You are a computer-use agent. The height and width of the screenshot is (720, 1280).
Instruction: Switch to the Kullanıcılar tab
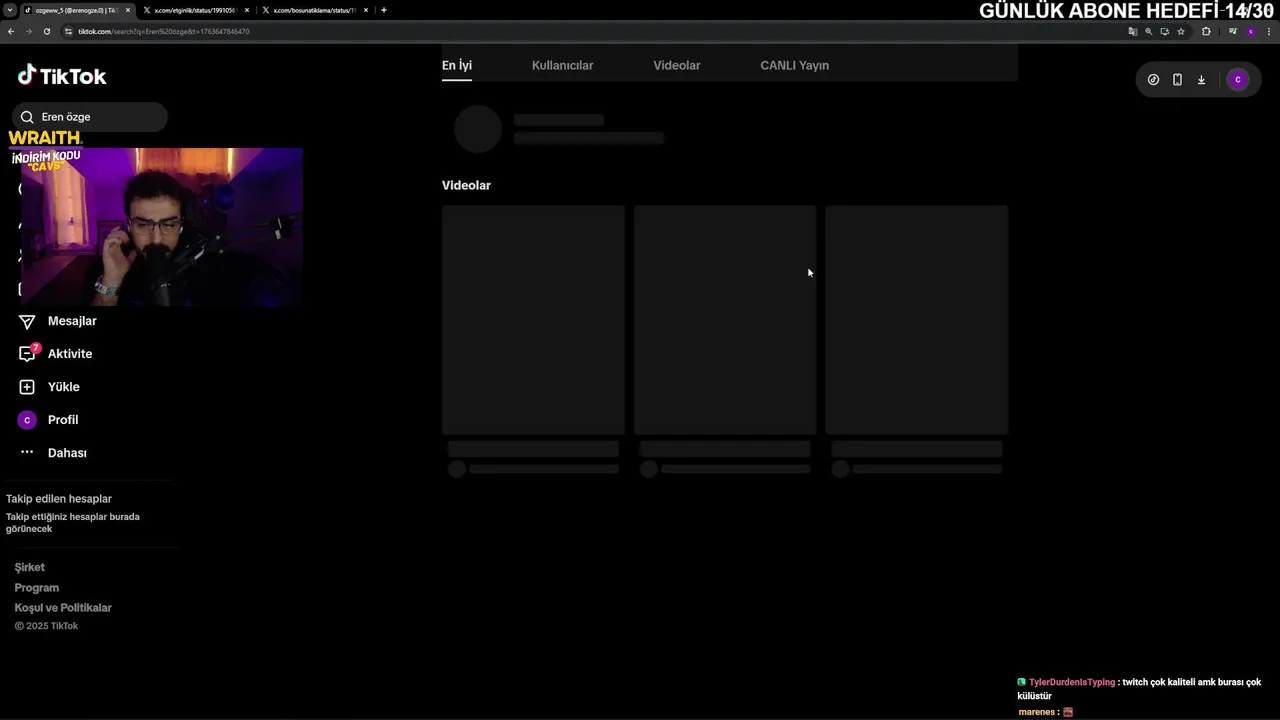click(x=562, y=65)
